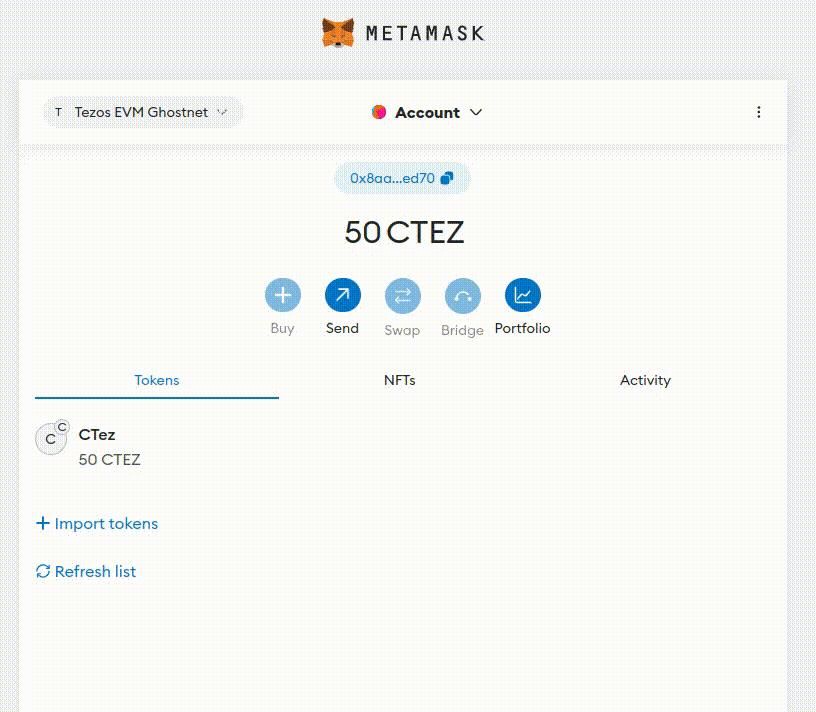Click the CTez token icon
The height and width of the screenshot is (712, 816).
pyautogui.click(x=51, y=439)
